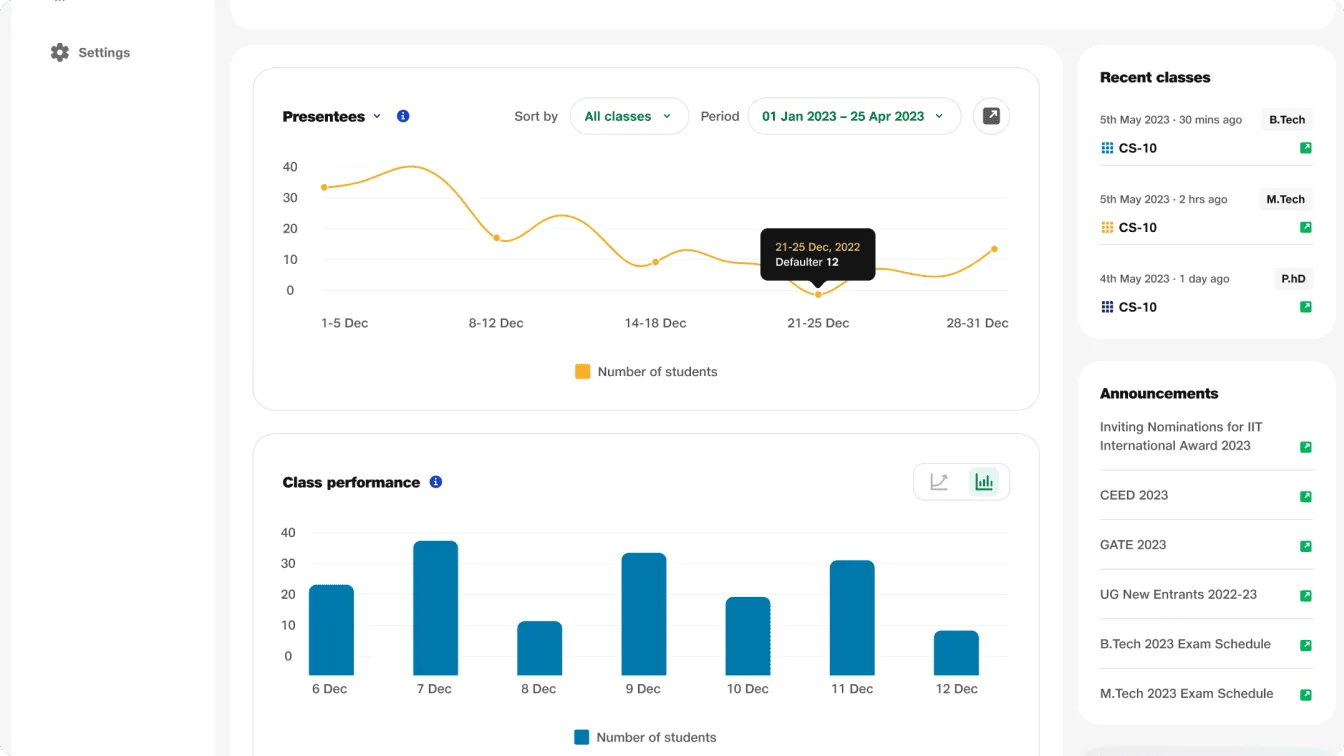This screenshot has width=1344, height=756.
Task: Expand the Presentees chart with arrow icon
Action: 991,116
